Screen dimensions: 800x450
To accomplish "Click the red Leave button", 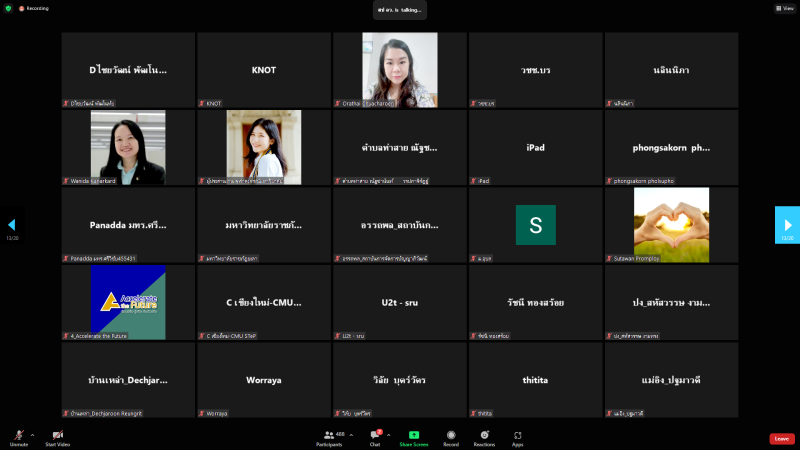I will click(782, 438).
